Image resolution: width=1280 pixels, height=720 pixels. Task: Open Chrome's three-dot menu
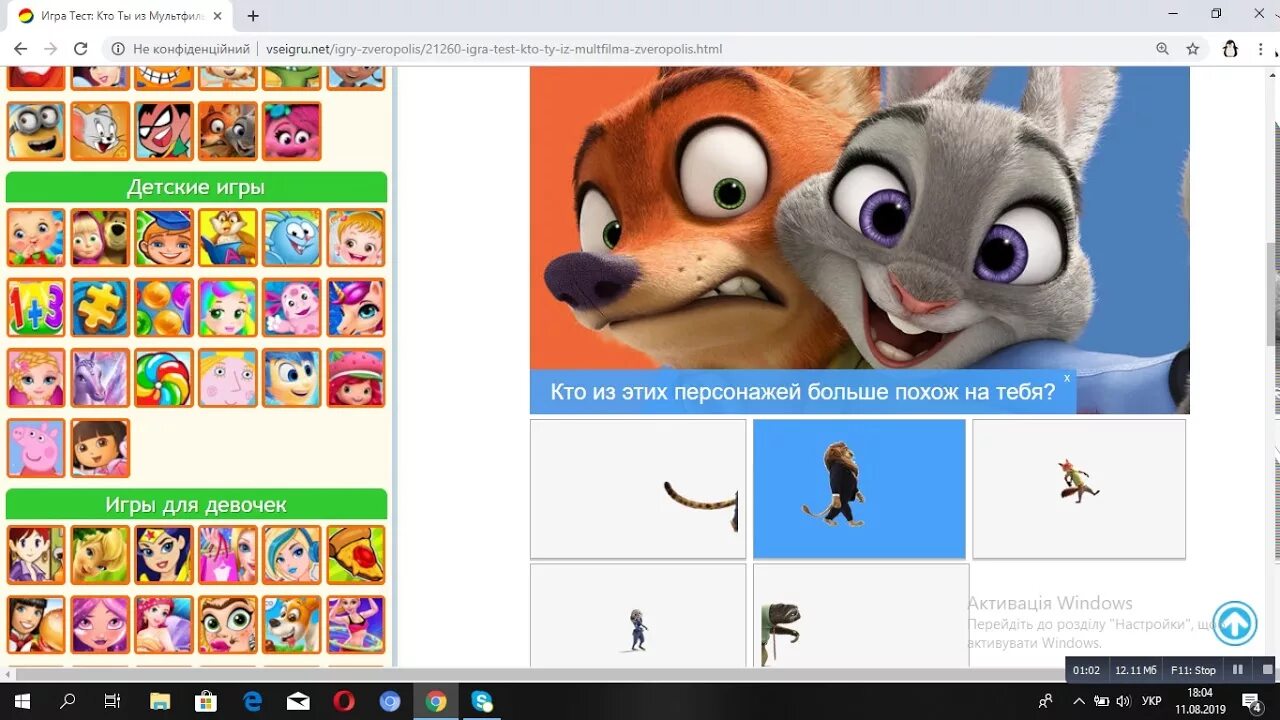(1262, 49)
